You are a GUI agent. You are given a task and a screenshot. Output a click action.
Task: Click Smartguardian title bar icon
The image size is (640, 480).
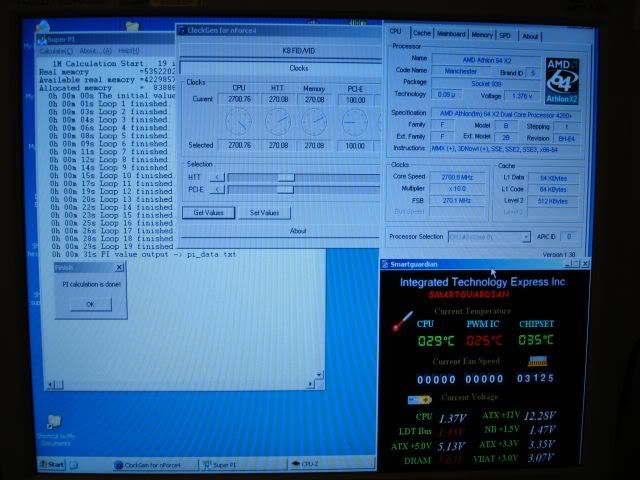click(x=385, y=264)
